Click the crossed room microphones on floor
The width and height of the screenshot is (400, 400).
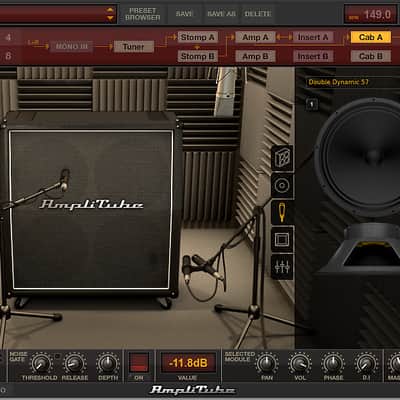pyautogui.click(x=202, y=267)
